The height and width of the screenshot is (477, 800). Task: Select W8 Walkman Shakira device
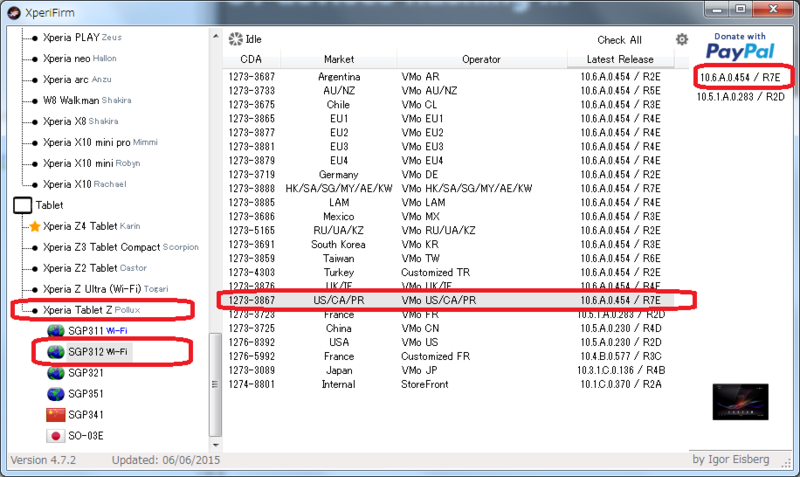coord(87,100)
